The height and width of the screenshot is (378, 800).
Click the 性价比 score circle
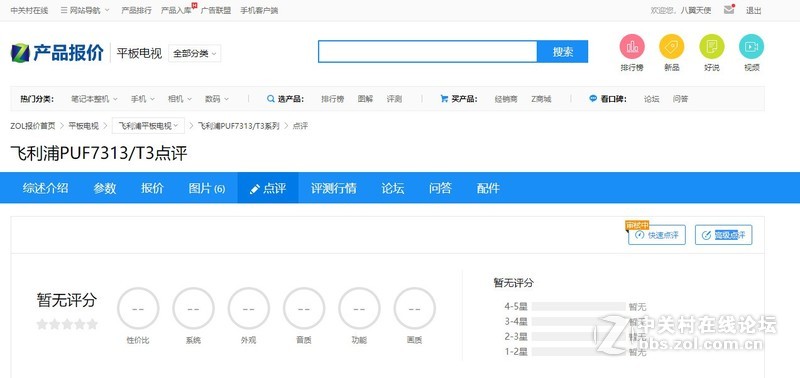[x=138, y=308]
